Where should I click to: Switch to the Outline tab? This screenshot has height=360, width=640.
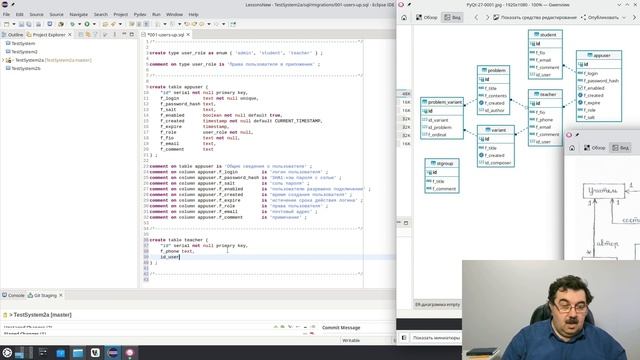[x=12, y=35]
